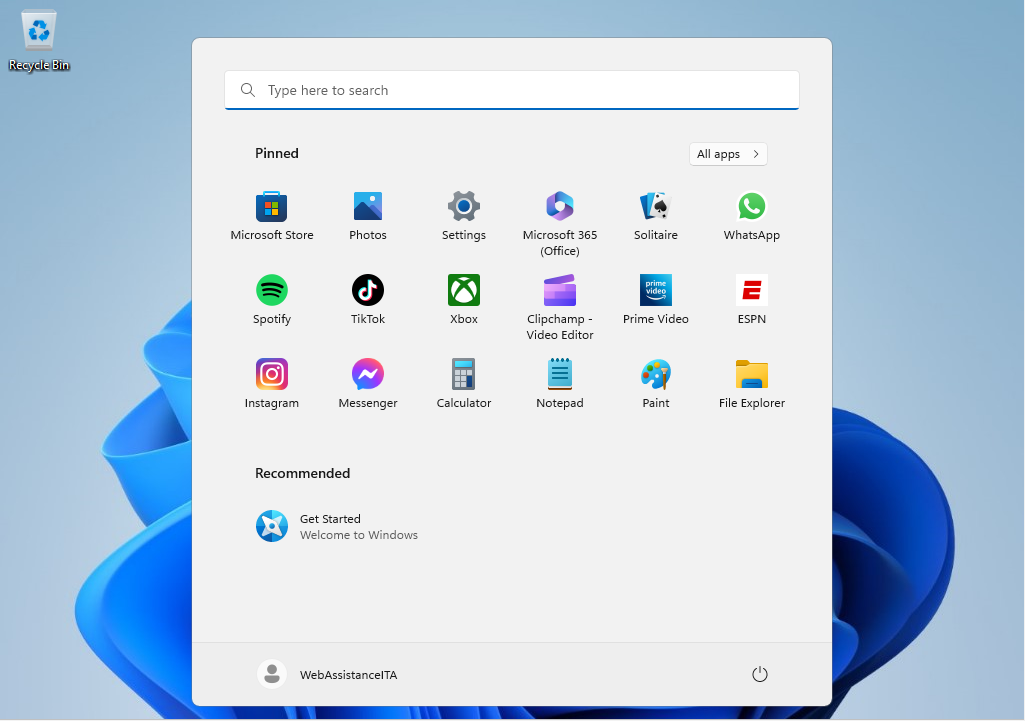The width and height of the screenshot is (1025, 721).
Task: Open Microsoft Store from pinned apps
Action: 271,216
